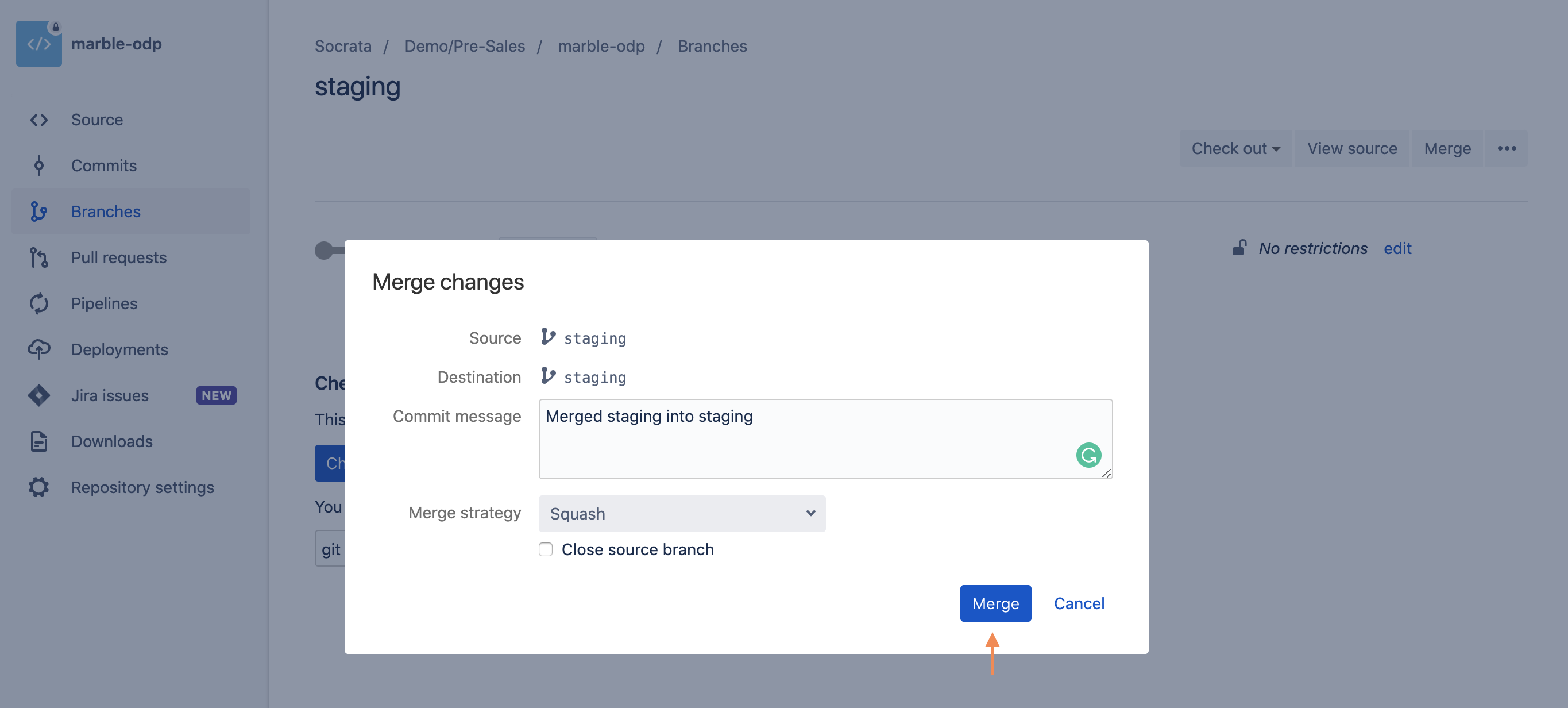Click the Merge button in page toolbar

[x=1447, y=148]
